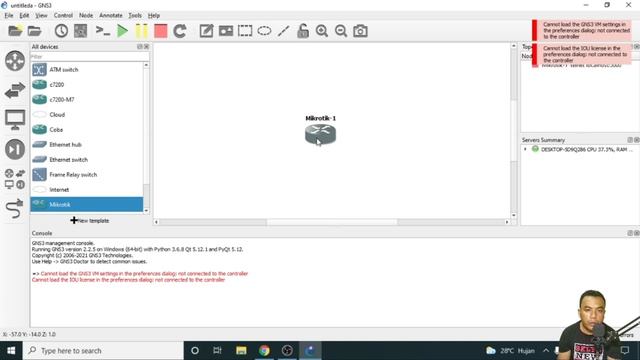This screenshot has height=360, width=640.
Task: Open the Annotate menu
Action: (x=111, y=16)
